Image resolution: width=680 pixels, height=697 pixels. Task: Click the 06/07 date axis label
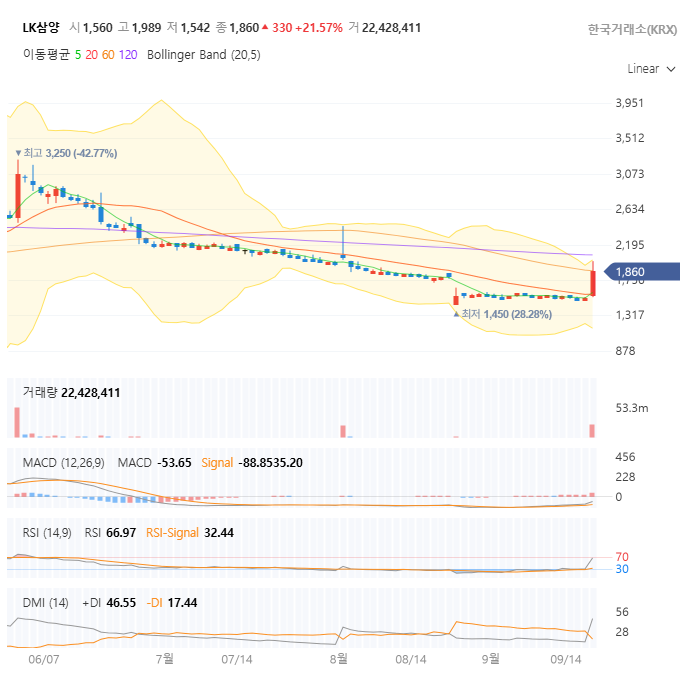point(44,659)
